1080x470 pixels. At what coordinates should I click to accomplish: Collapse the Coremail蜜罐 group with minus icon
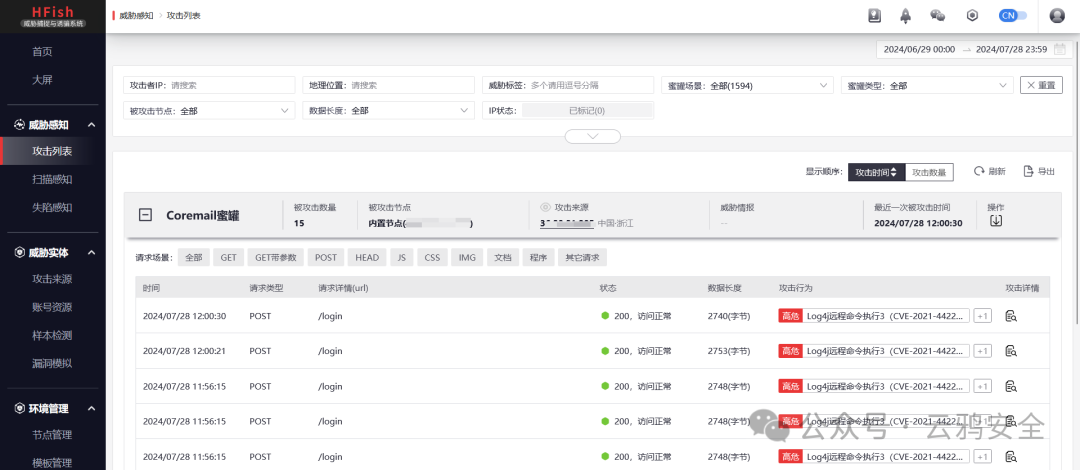(145, 215)
